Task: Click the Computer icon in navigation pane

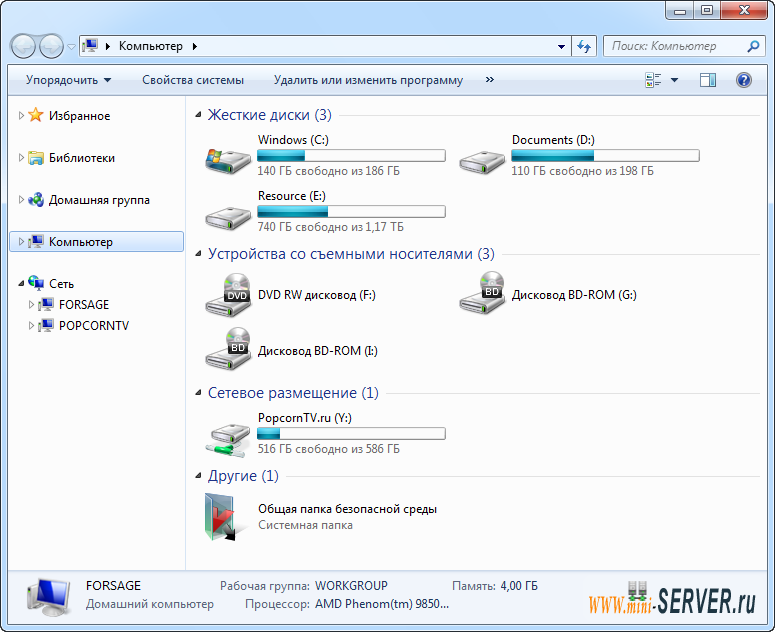Action: 36,242
